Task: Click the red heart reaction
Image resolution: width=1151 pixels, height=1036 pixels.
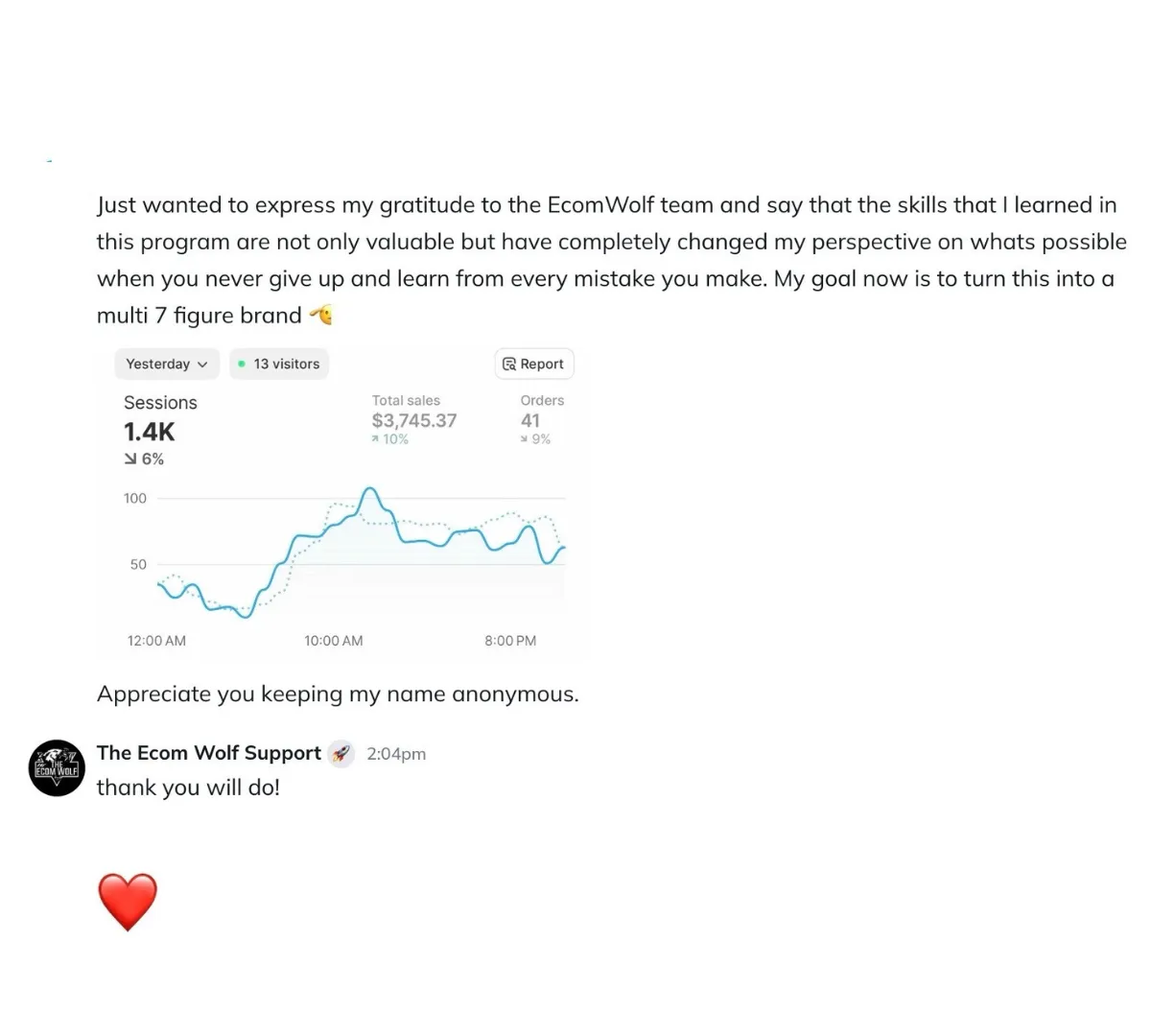Action: [128, 902]
